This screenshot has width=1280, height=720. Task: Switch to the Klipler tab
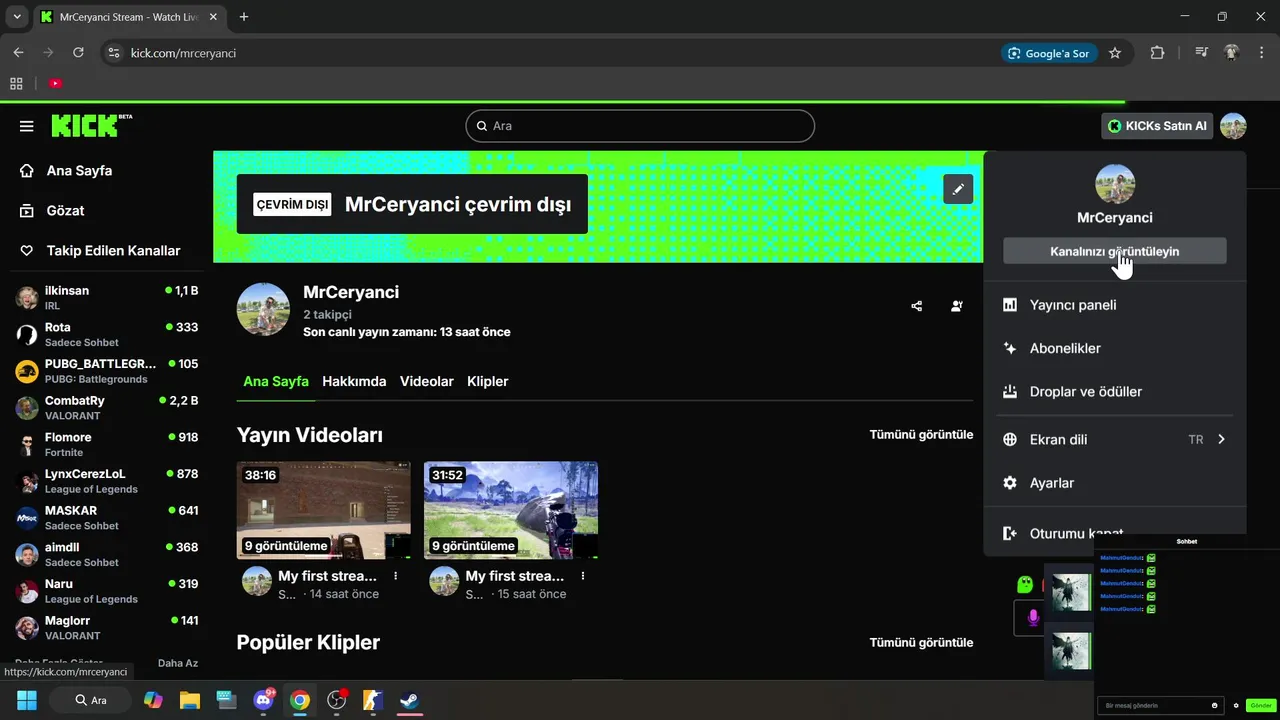pyautogui.click(x=488, y=381)
